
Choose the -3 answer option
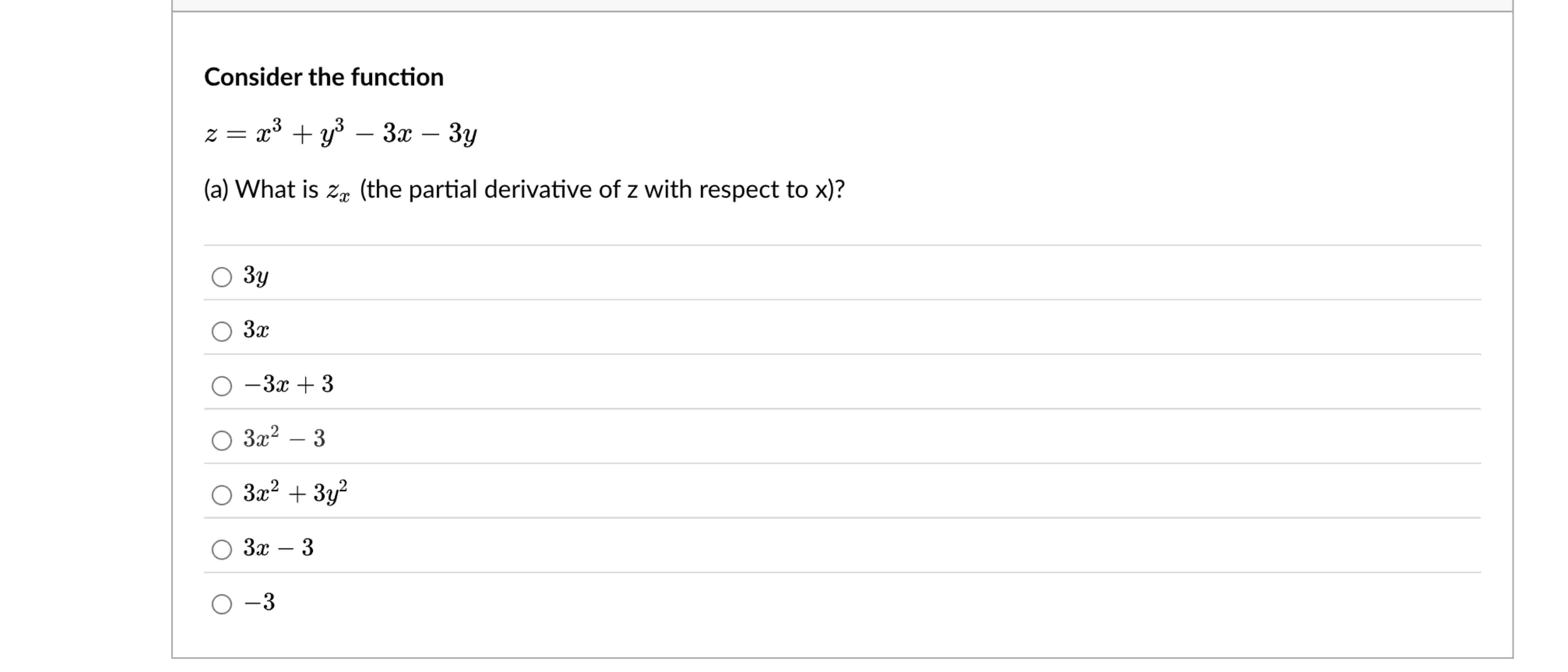point(222,603)
